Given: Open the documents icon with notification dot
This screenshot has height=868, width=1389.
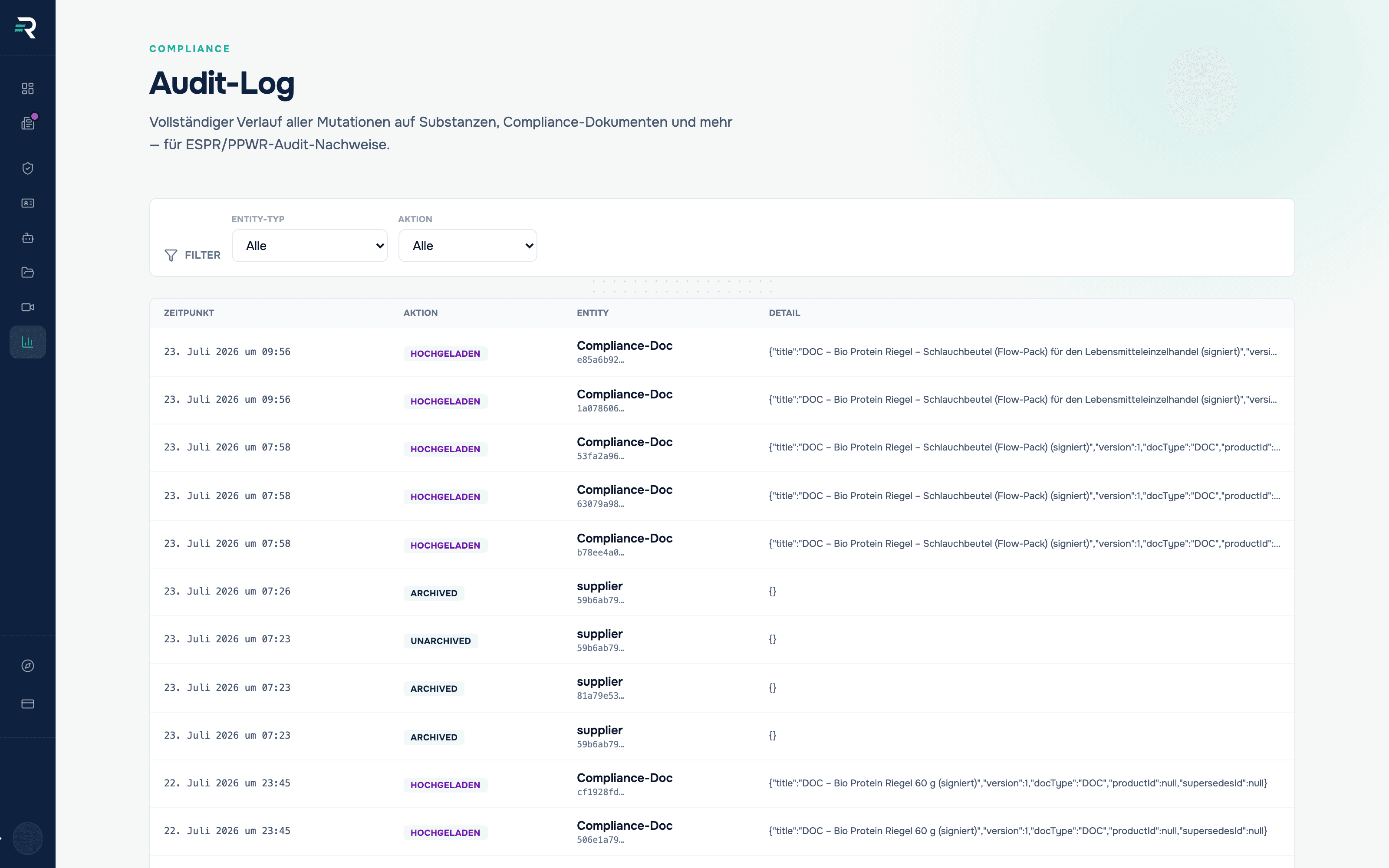Looking at the screenshot, I should click(27, 123).
